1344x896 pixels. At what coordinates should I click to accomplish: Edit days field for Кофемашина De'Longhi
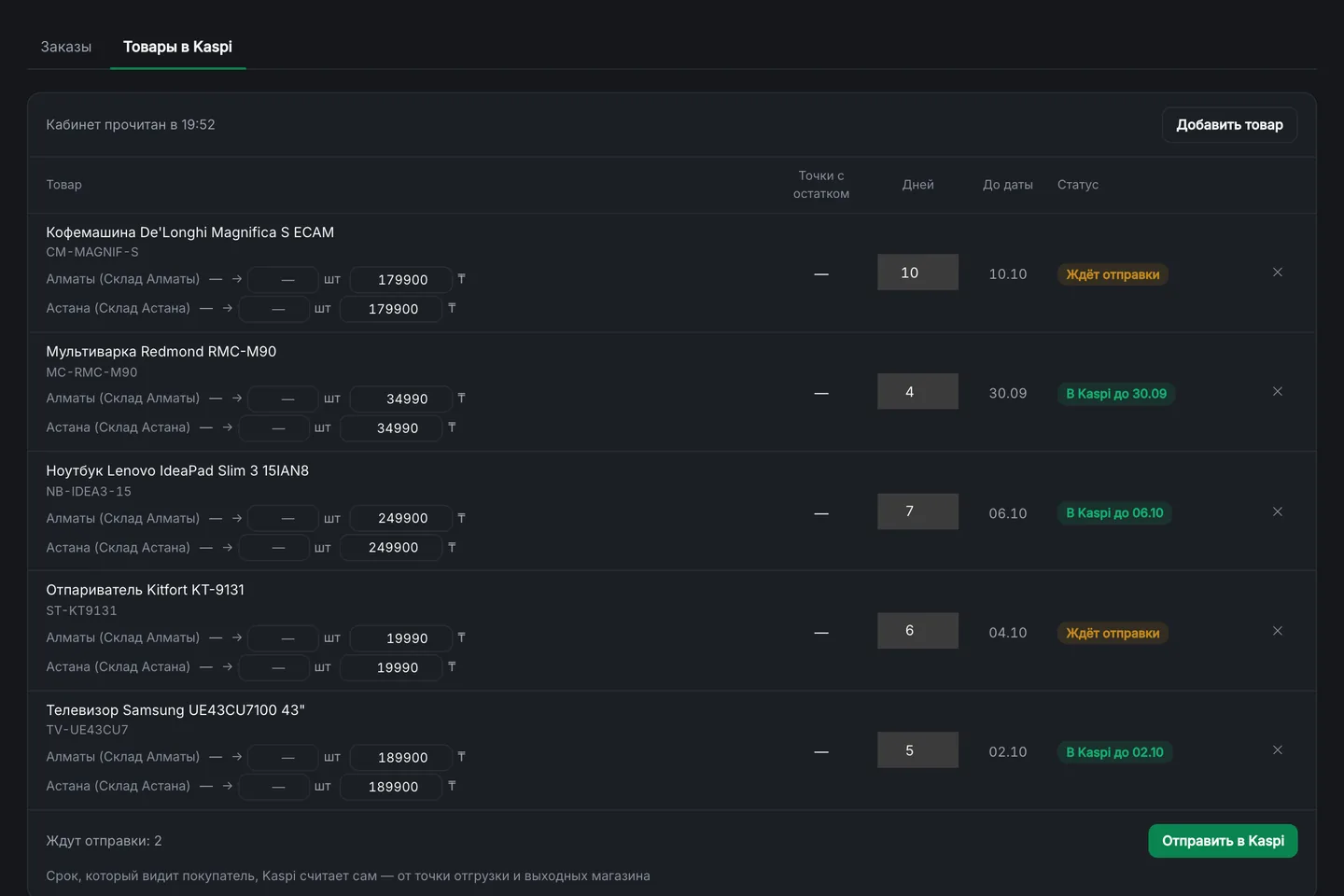917,273
